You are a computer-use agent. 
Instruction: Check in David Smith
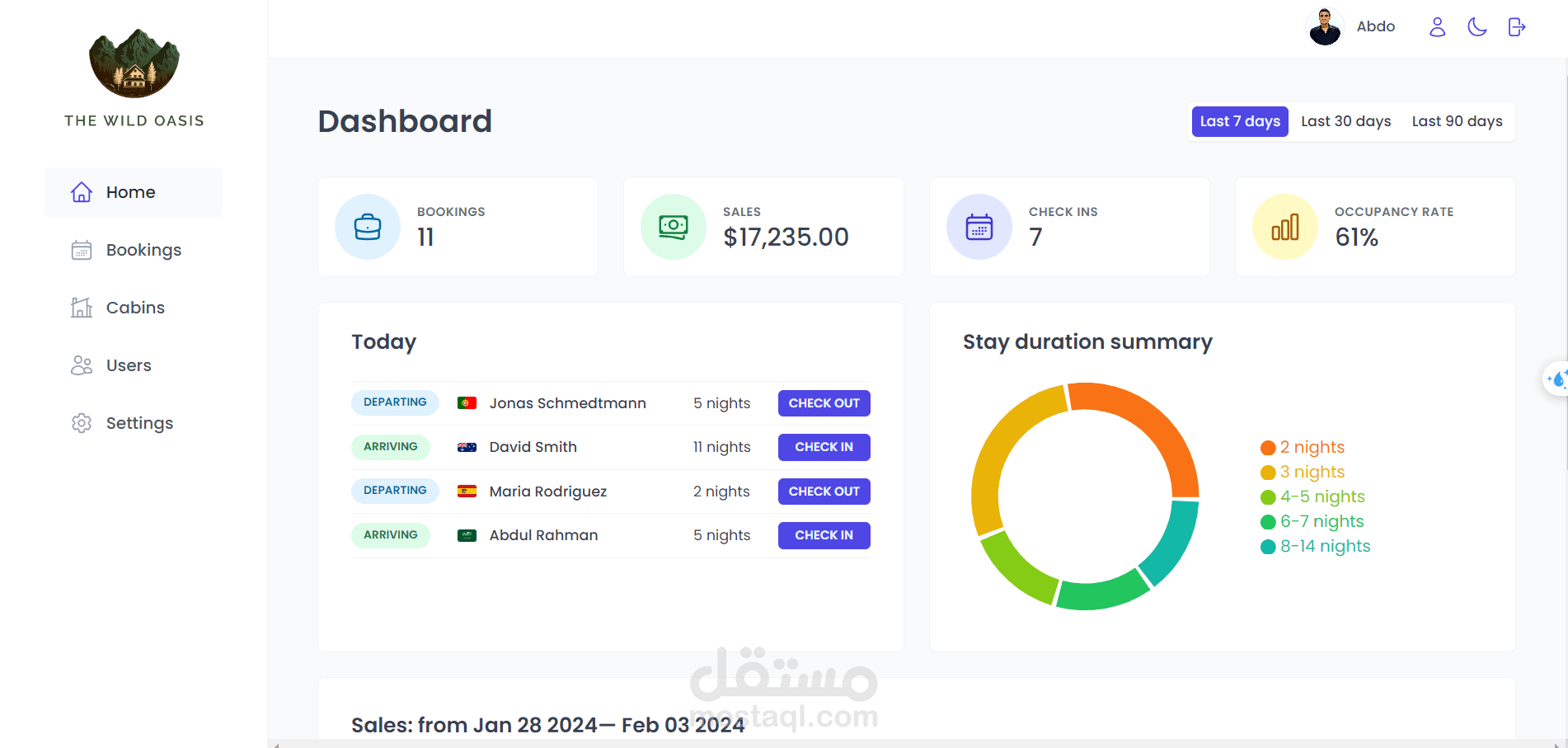824,447
